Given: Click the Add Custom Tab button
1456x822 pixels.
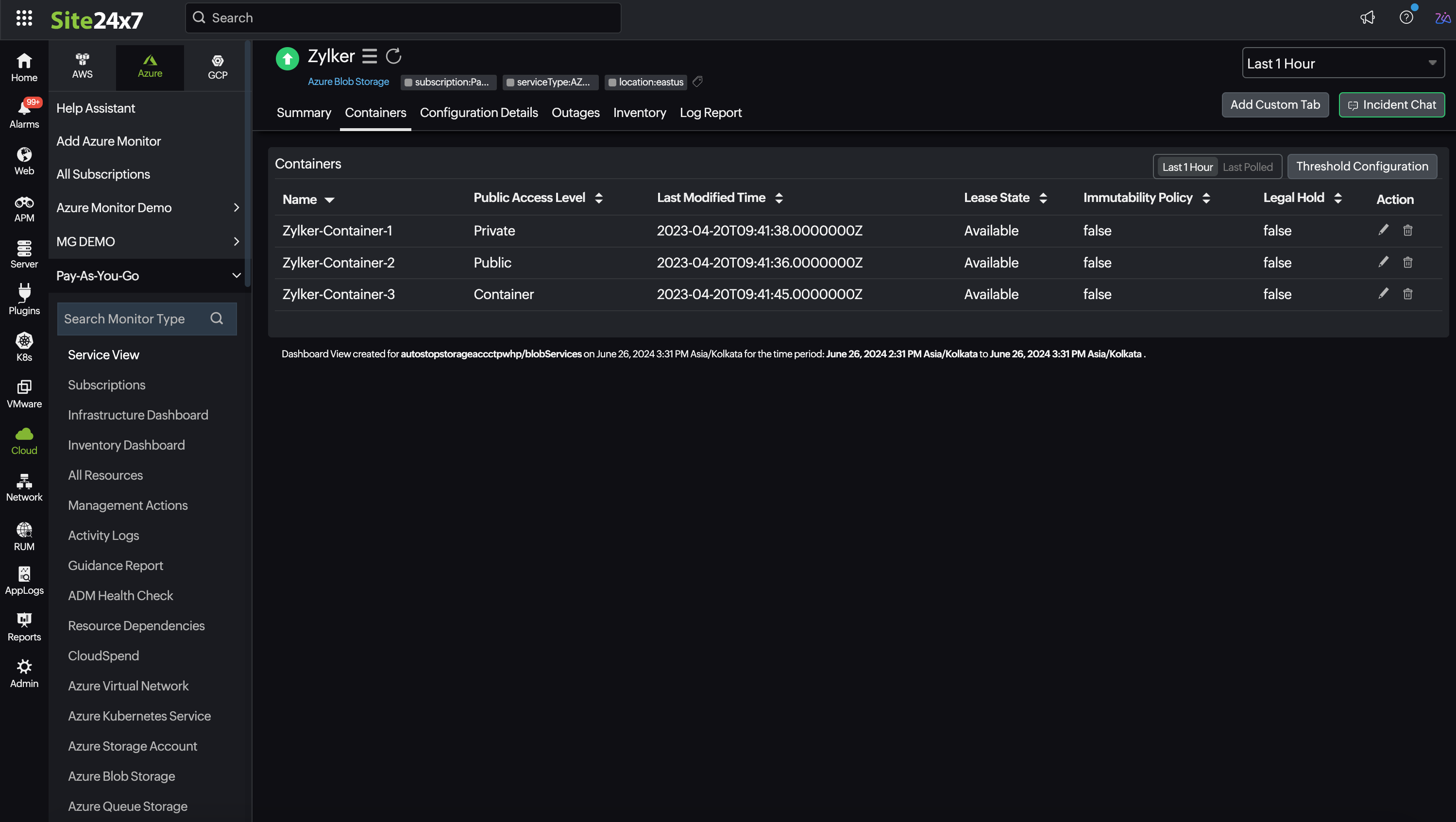Looking at the screenshot, I should click(1275, 104).
